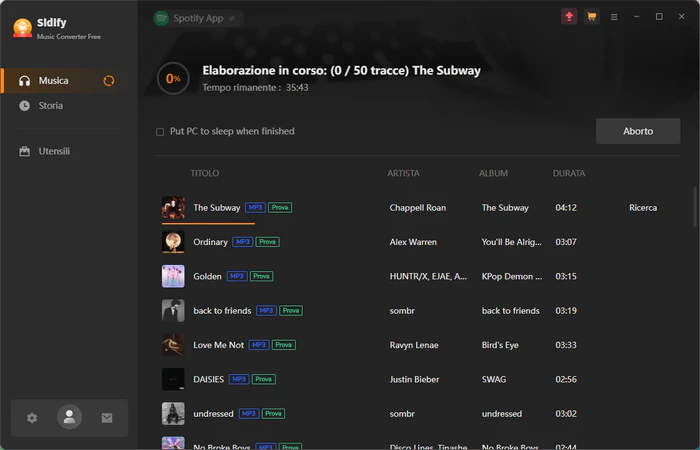Click the ARTISTA column header
Viewport: 700px width, 450px height.
(404, 173)
